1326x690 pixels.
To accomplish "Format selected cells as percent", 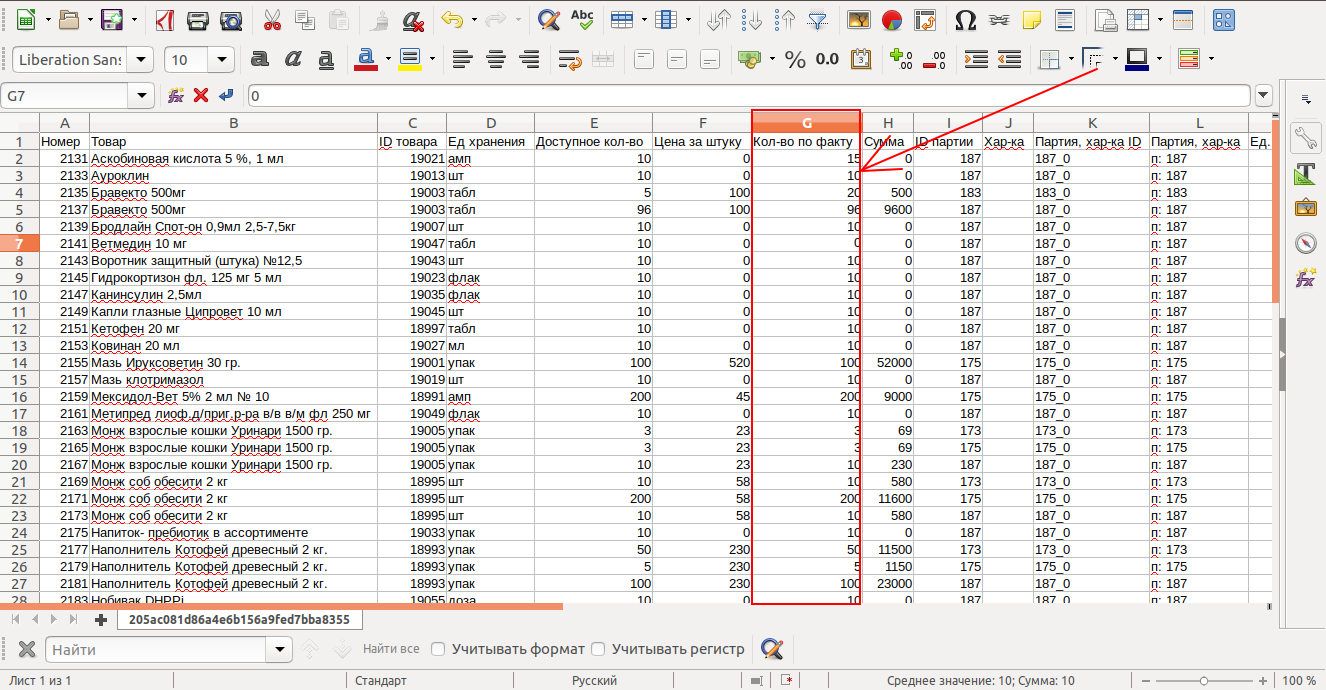I will tap(795, 60).
